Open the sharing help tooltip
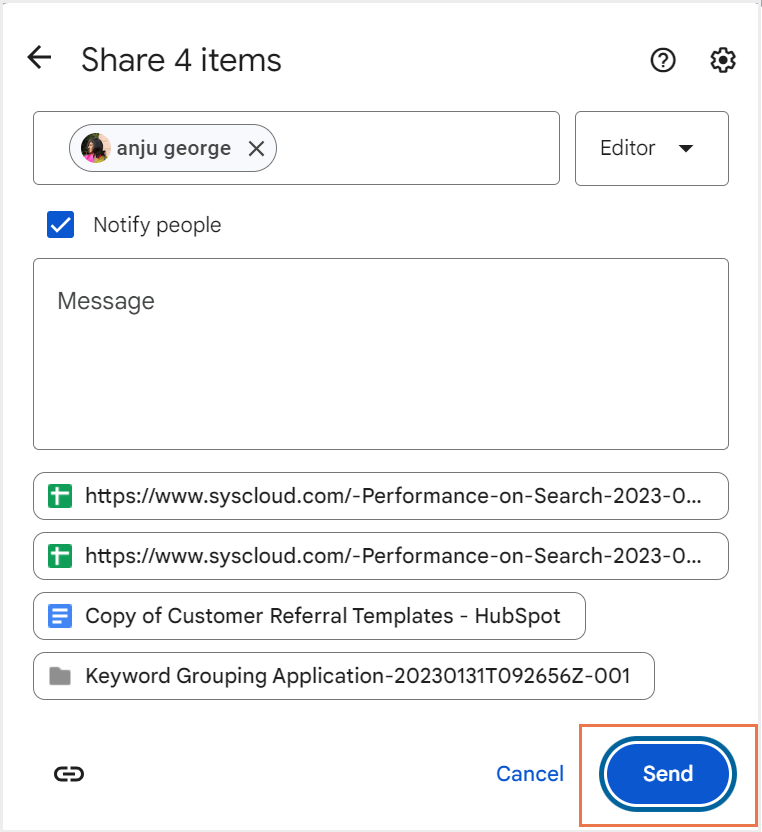762x832 pixels. [x=662, y=61]
